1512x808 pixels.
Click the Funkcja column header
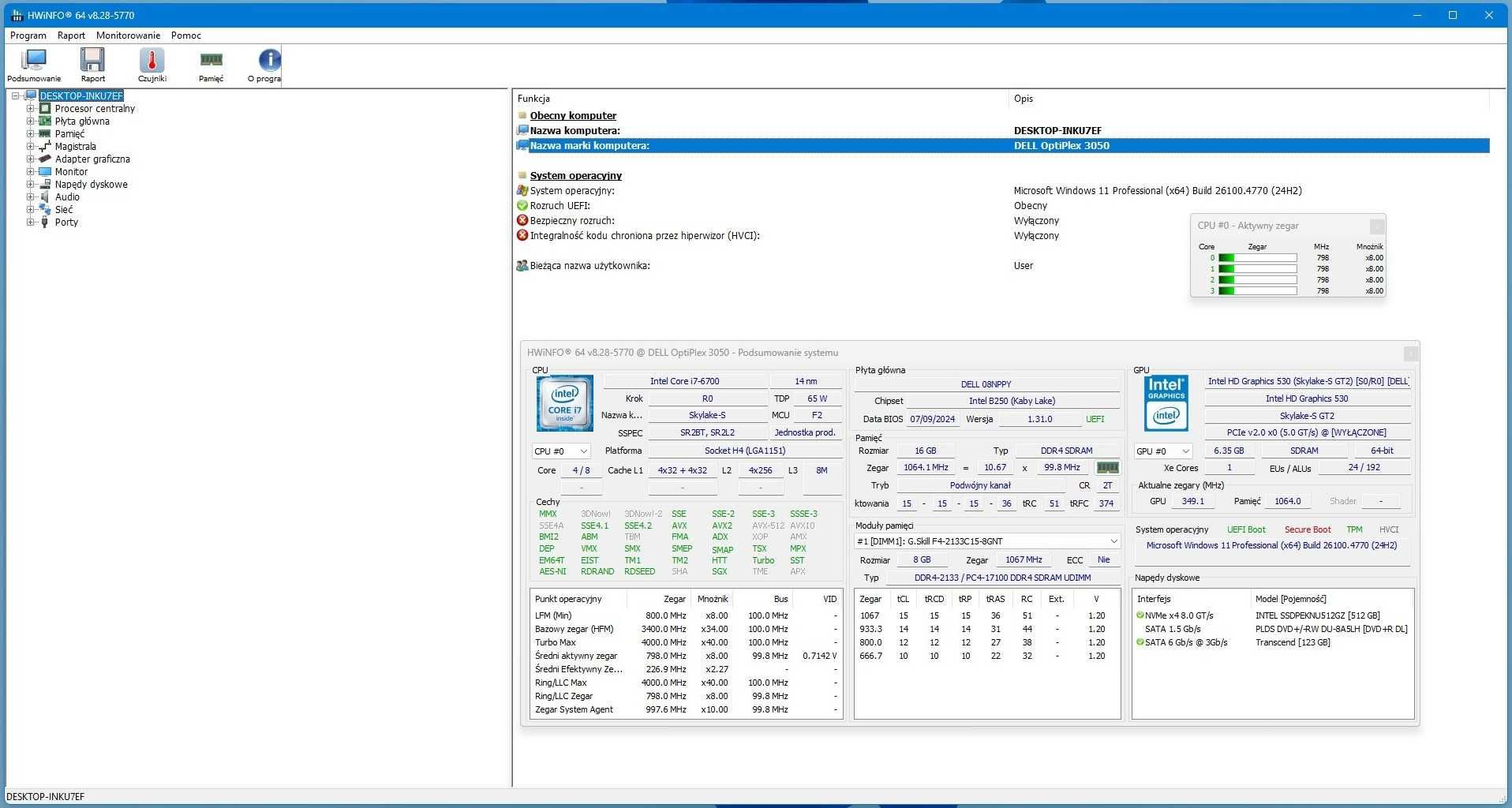pyautogui.click(x=761, y=99)
